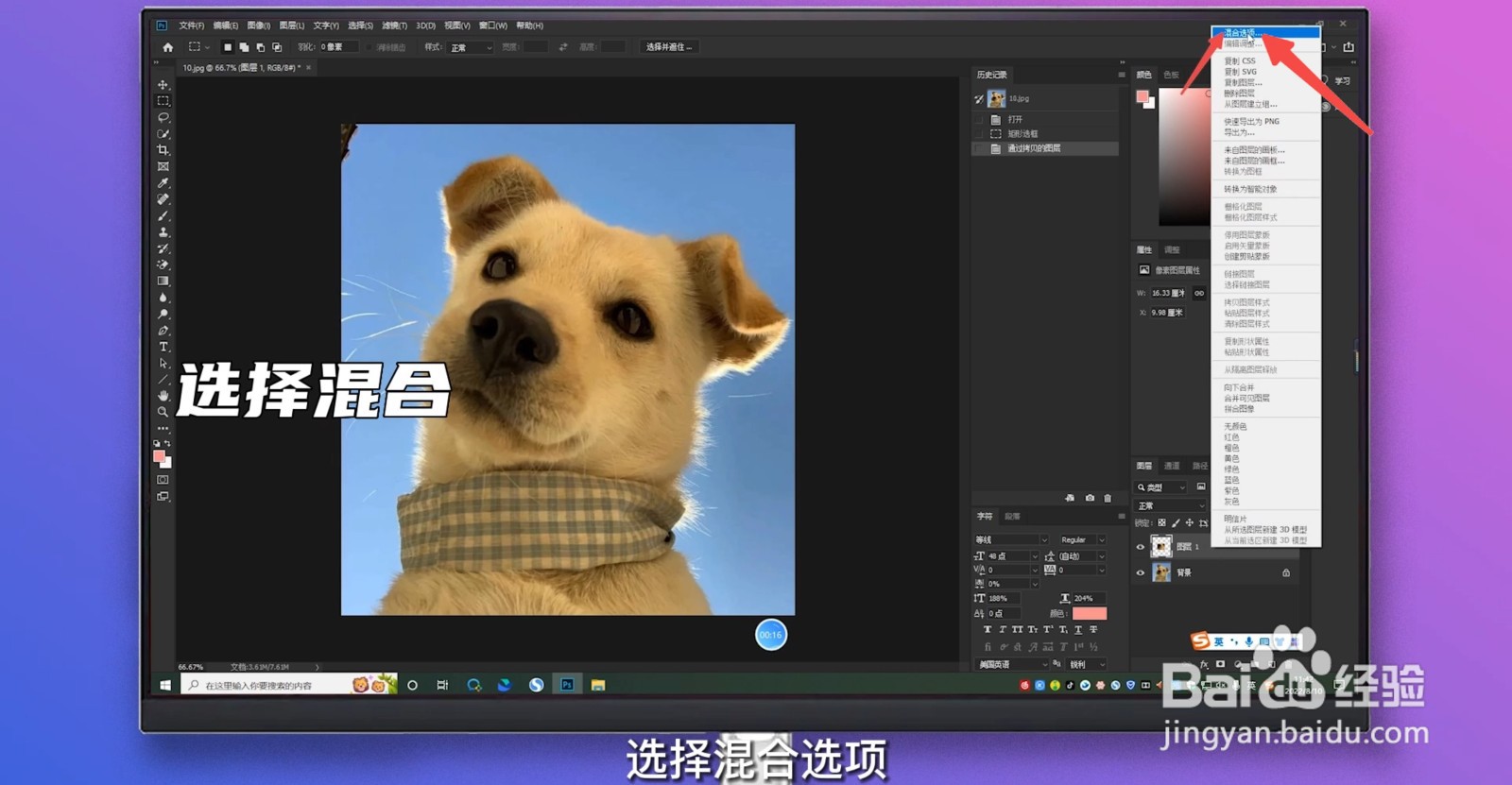Select the Pen tool
The image size is (1512, 785).
pos(163,331)
